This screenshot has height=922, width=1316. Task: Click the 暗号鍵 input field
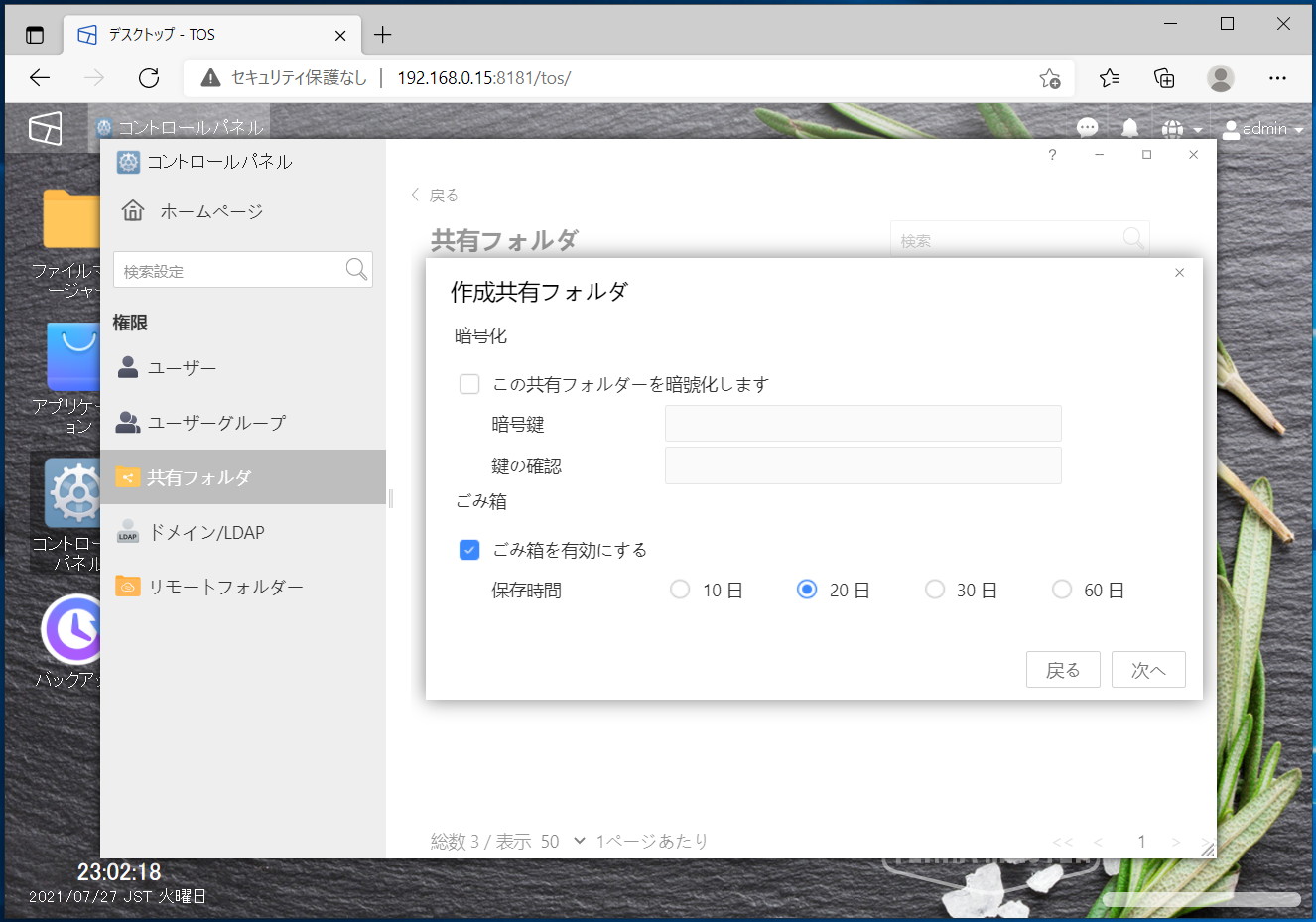click(863, 424)
